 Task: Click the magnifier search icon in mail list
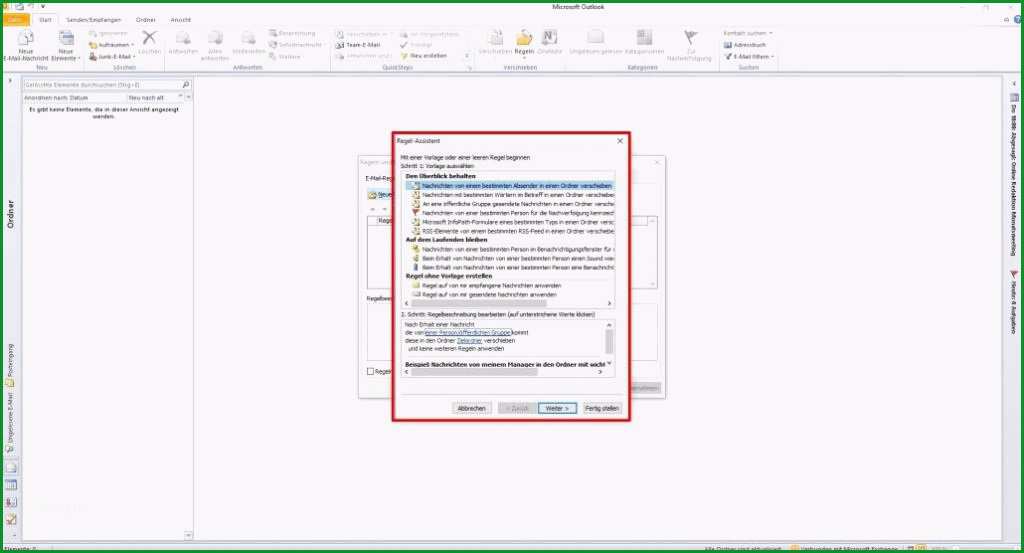[x=185, y=85]
